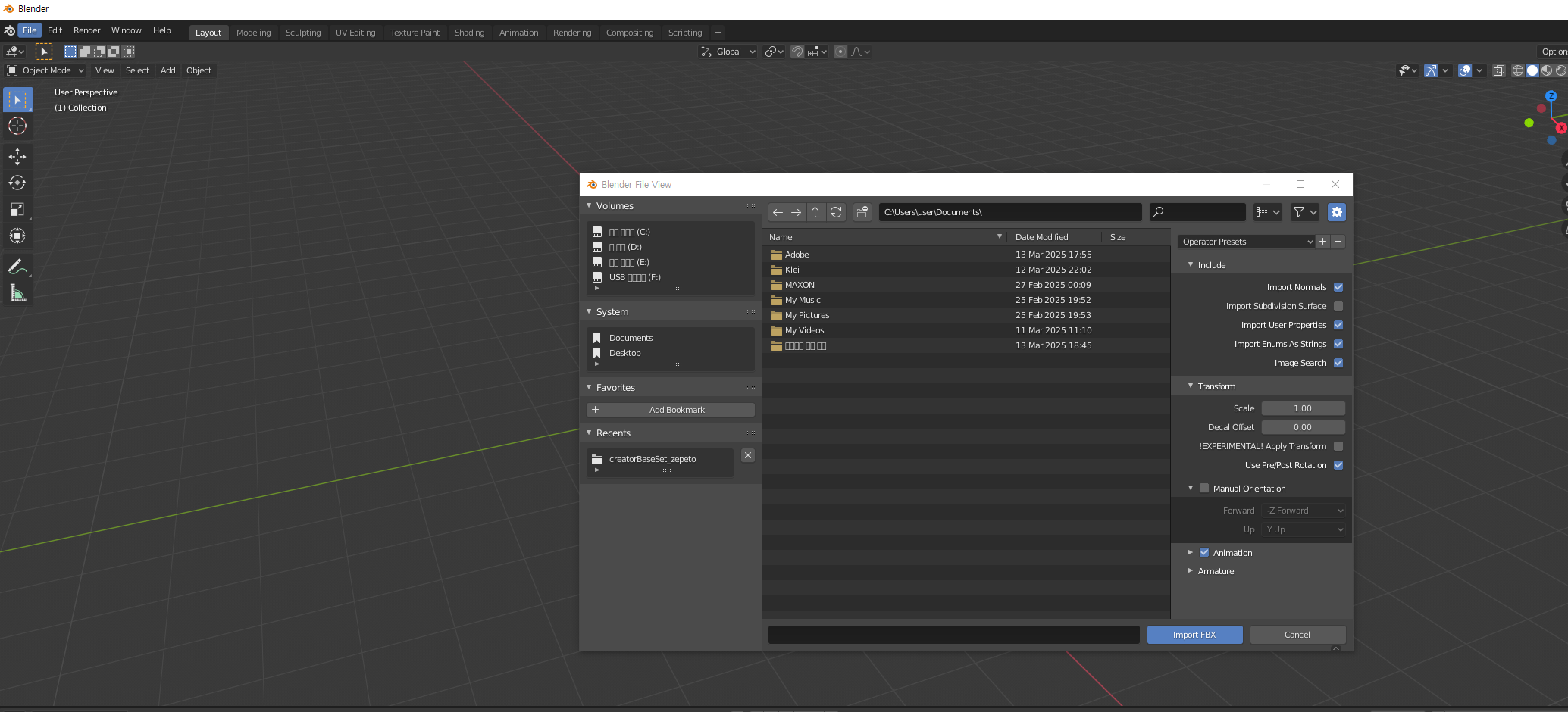
Task: Click the Z axis on navigation gizmo
Action: point(1551,96)
